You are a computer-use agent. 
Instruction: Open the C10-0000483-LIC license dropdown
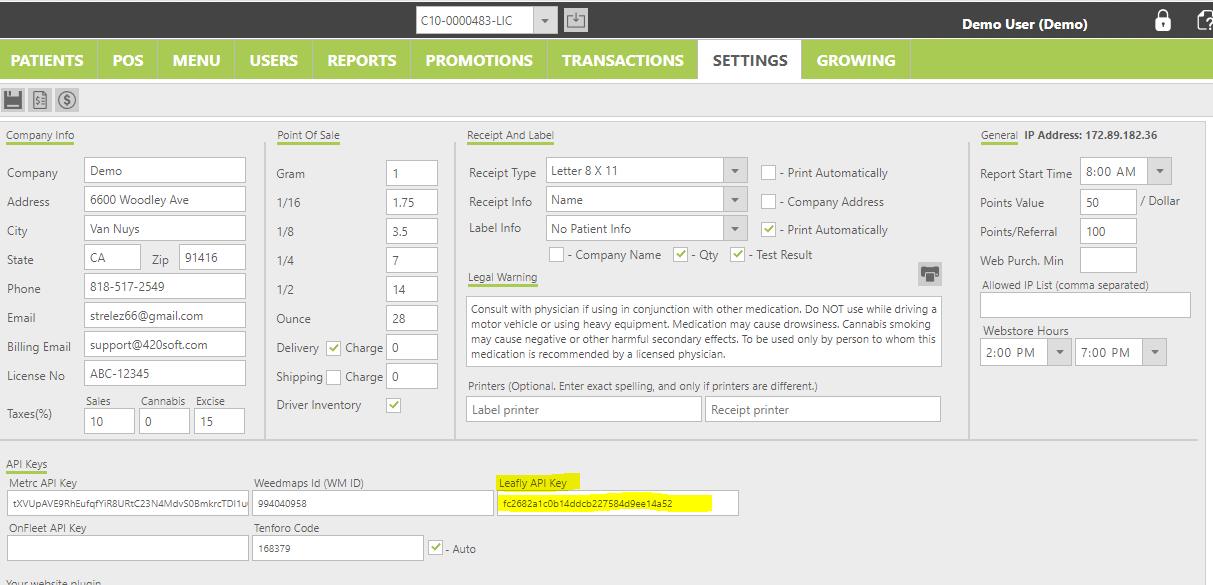tap(546, 21)
